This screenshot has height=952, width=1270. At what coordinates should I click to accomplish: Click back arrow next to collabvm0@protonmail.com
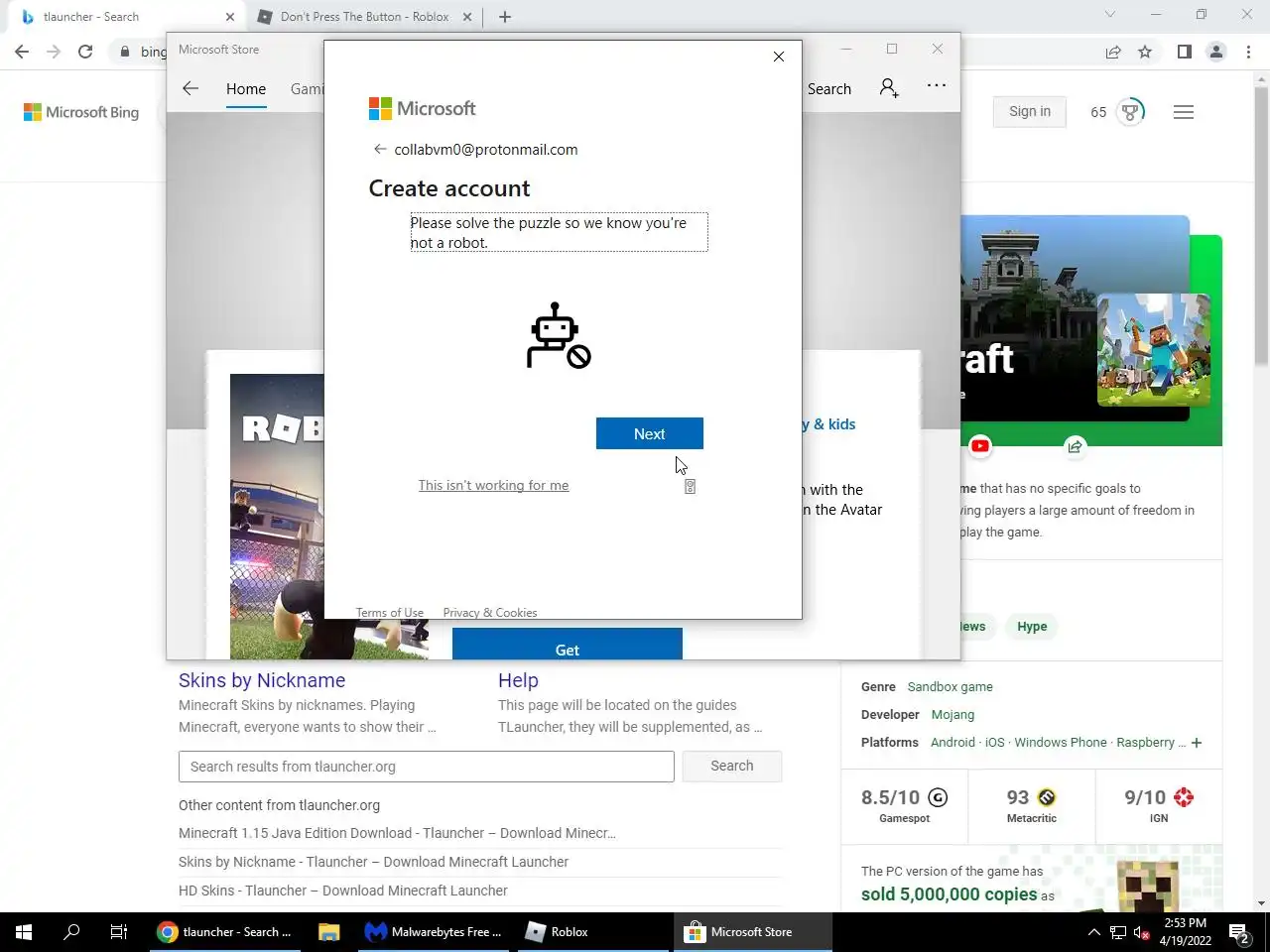pos(379,149)
